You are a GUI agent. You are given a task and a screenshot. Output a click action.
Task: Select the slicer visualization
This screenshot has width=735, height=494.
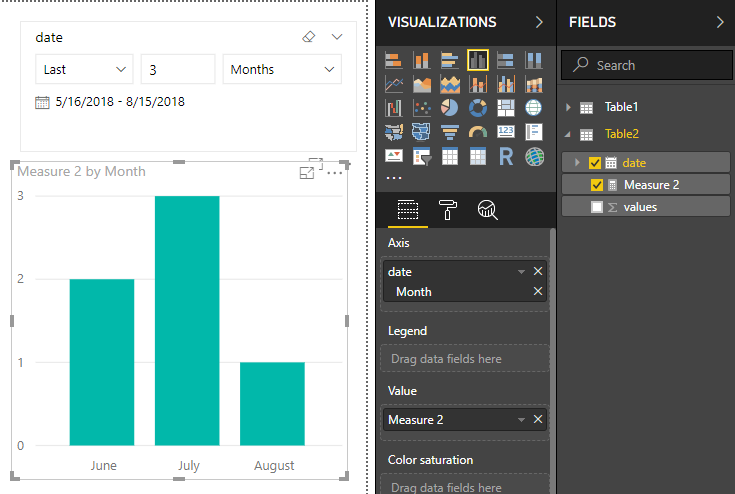[x=421, y=157]
